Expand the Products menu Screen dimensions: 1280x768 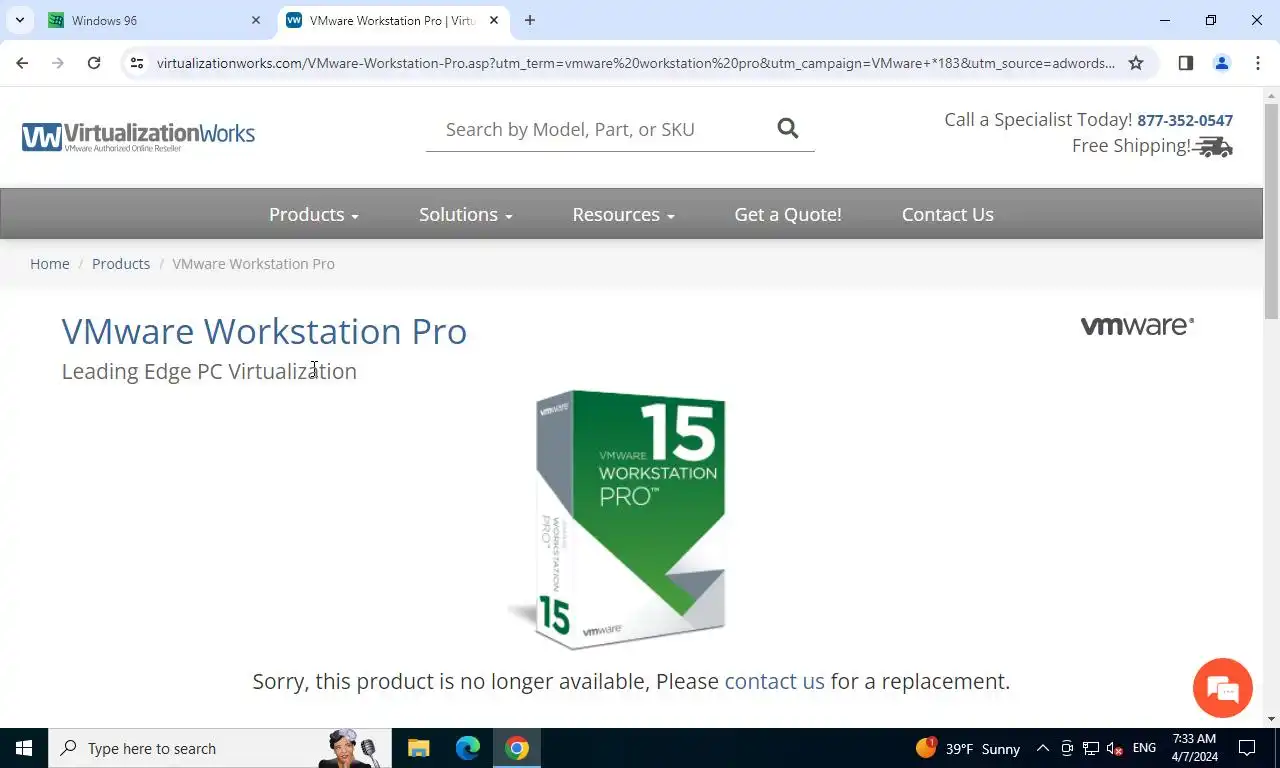(313, 214)
